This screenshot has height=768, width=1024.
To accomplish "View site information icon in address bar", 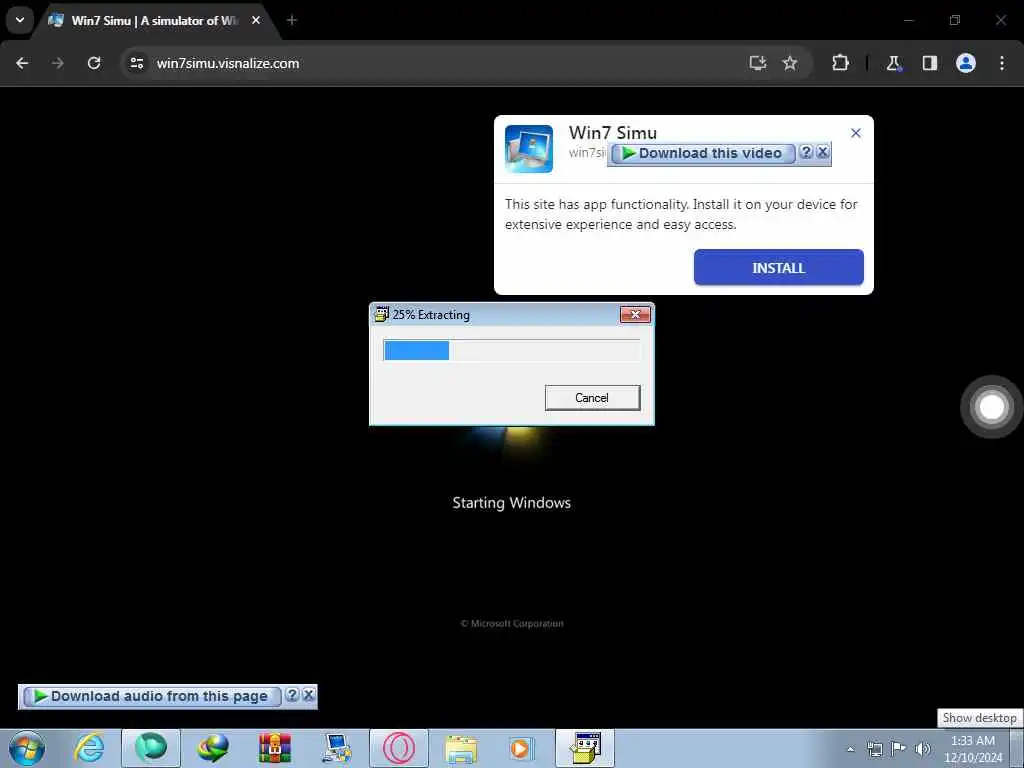I will (x=136, y=63).
